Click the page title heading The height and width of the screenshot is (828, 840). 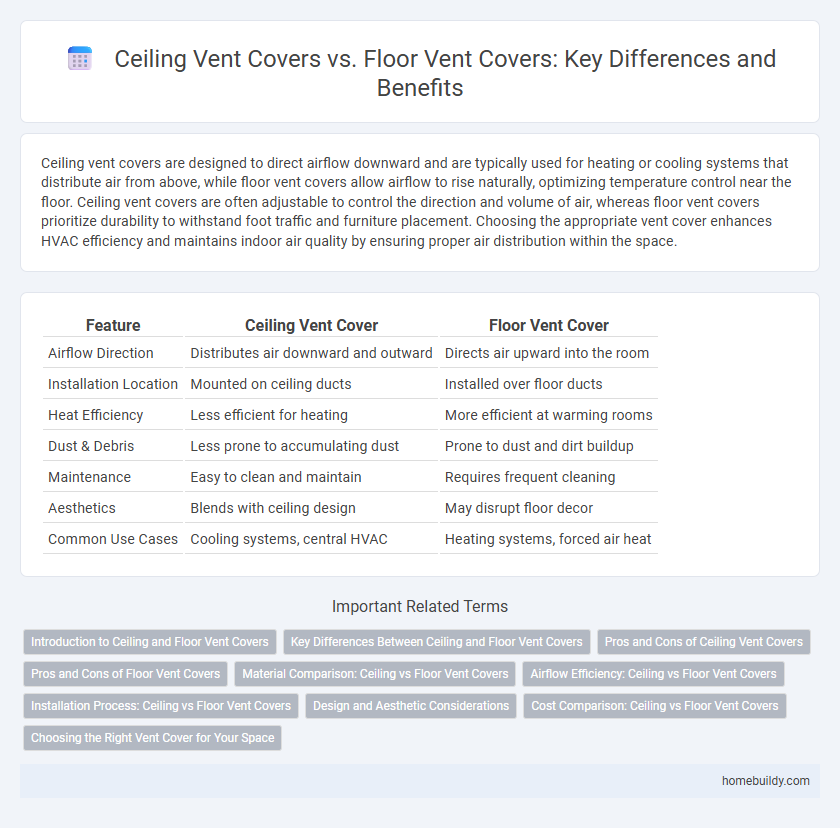[x=446, y=73]
